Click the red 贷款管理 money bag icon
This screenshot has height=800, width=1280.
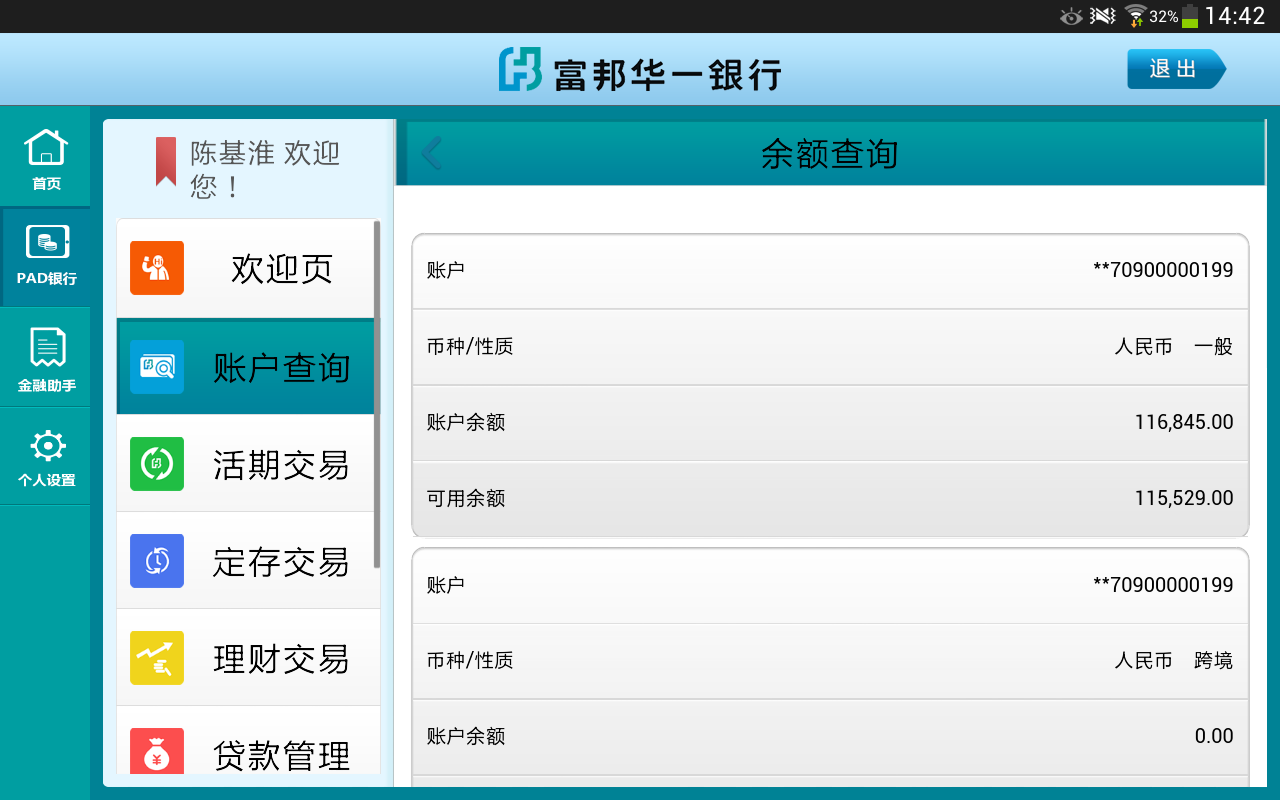(157, 752)
